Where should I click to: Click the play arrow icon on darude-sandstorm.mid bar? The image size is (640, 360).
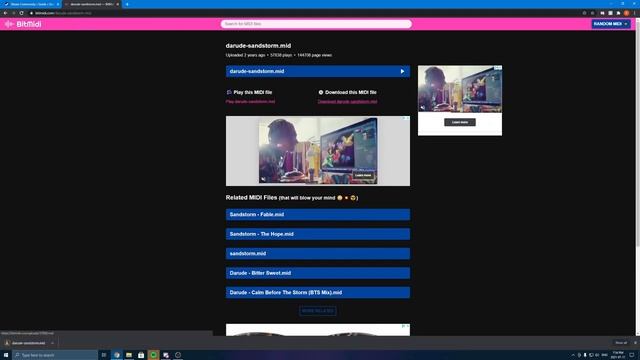(x=402, y=71)
